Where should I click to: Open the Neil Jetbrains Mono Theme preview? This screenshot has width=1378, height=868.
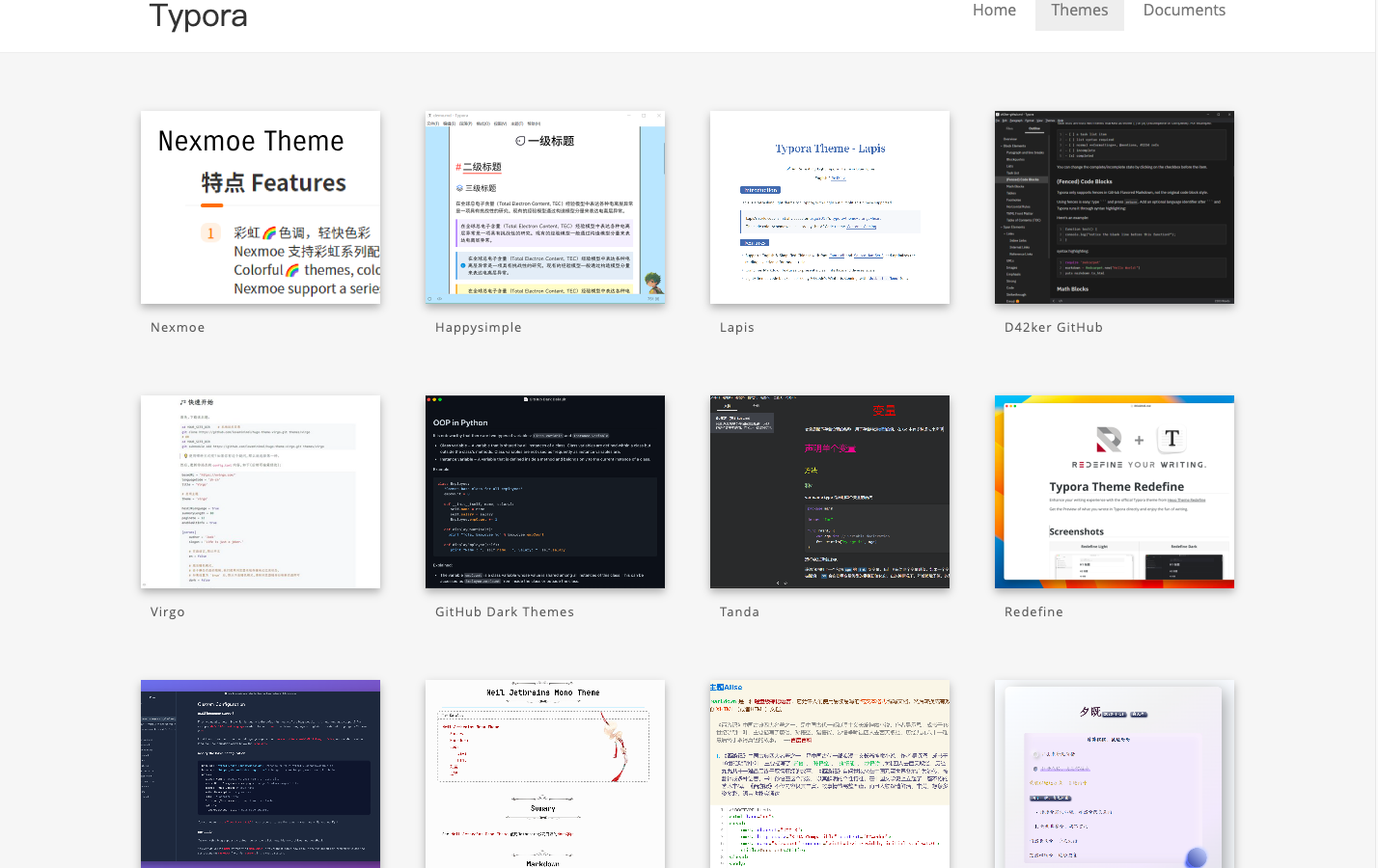point(545,773)
